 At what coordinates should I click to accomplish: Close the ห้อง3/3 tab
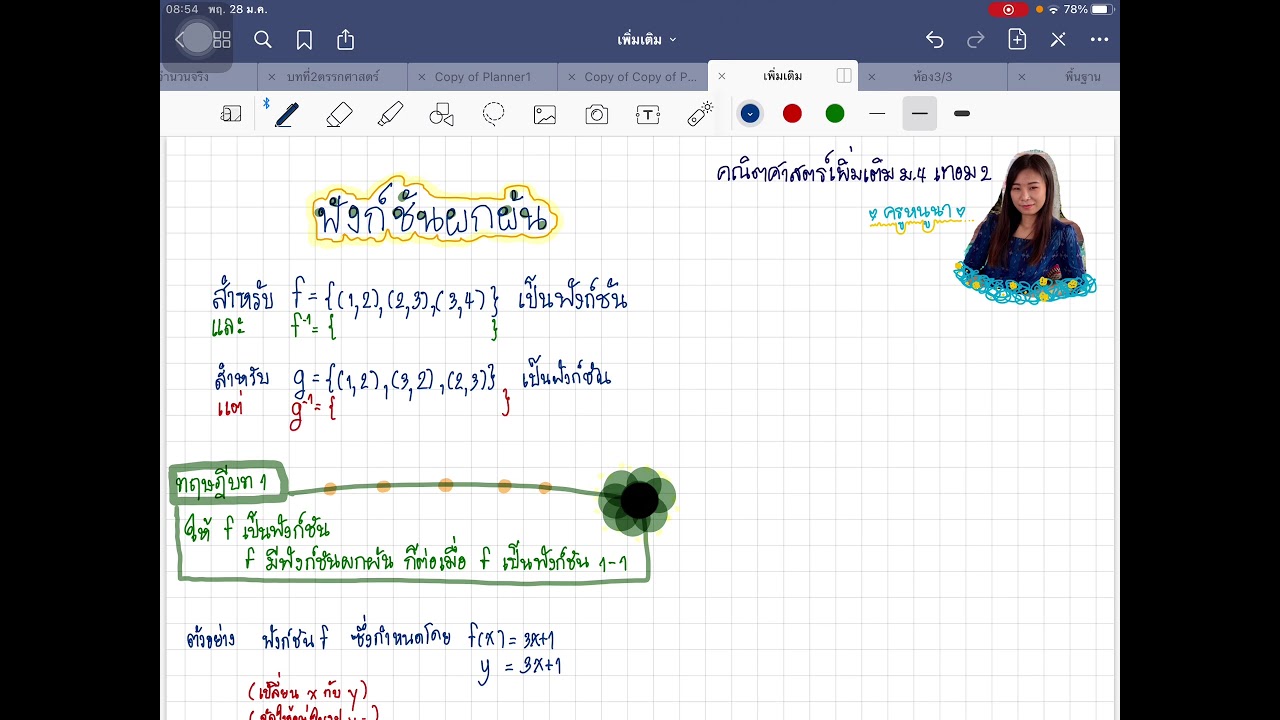click(871, 77)
